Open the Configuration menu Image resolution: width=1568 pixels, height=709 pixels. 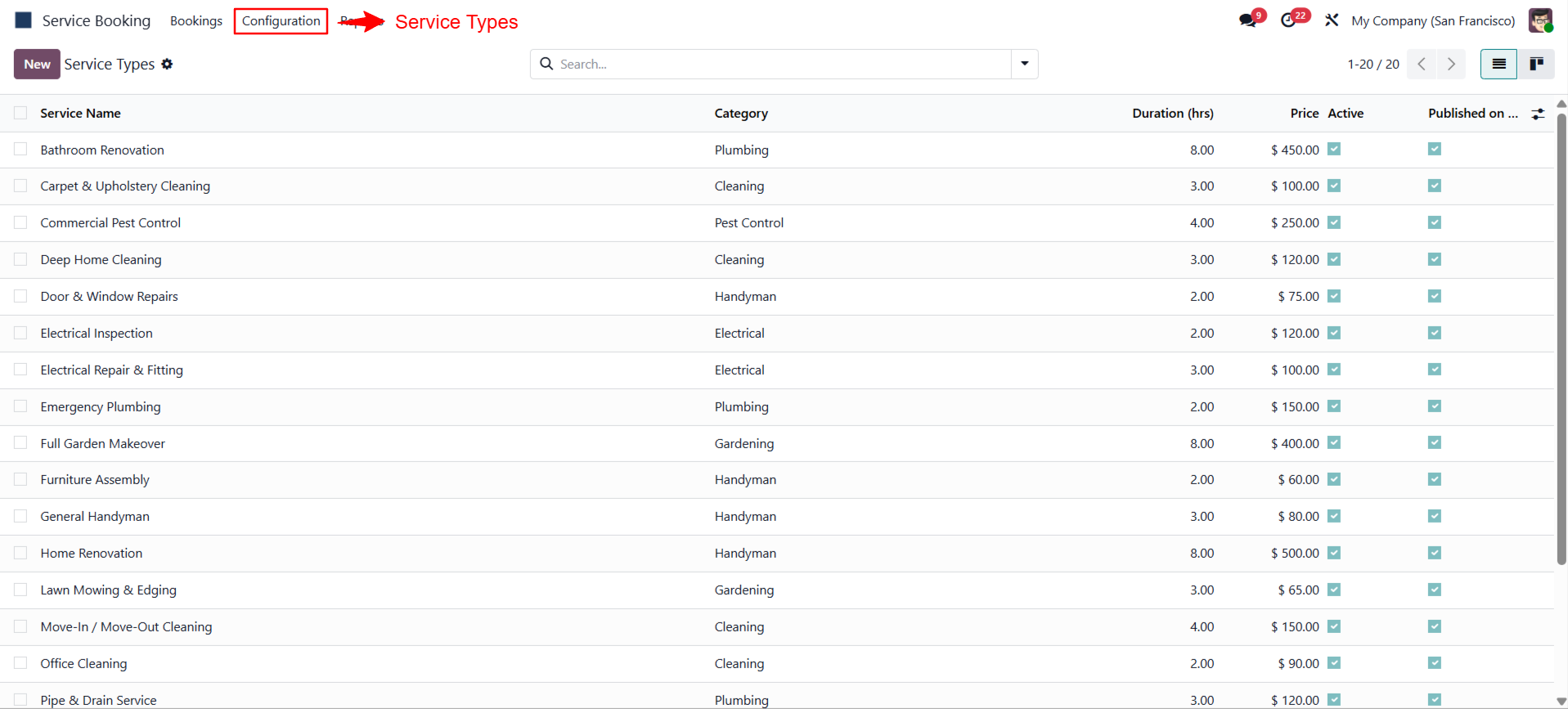(x=281, y=20)
